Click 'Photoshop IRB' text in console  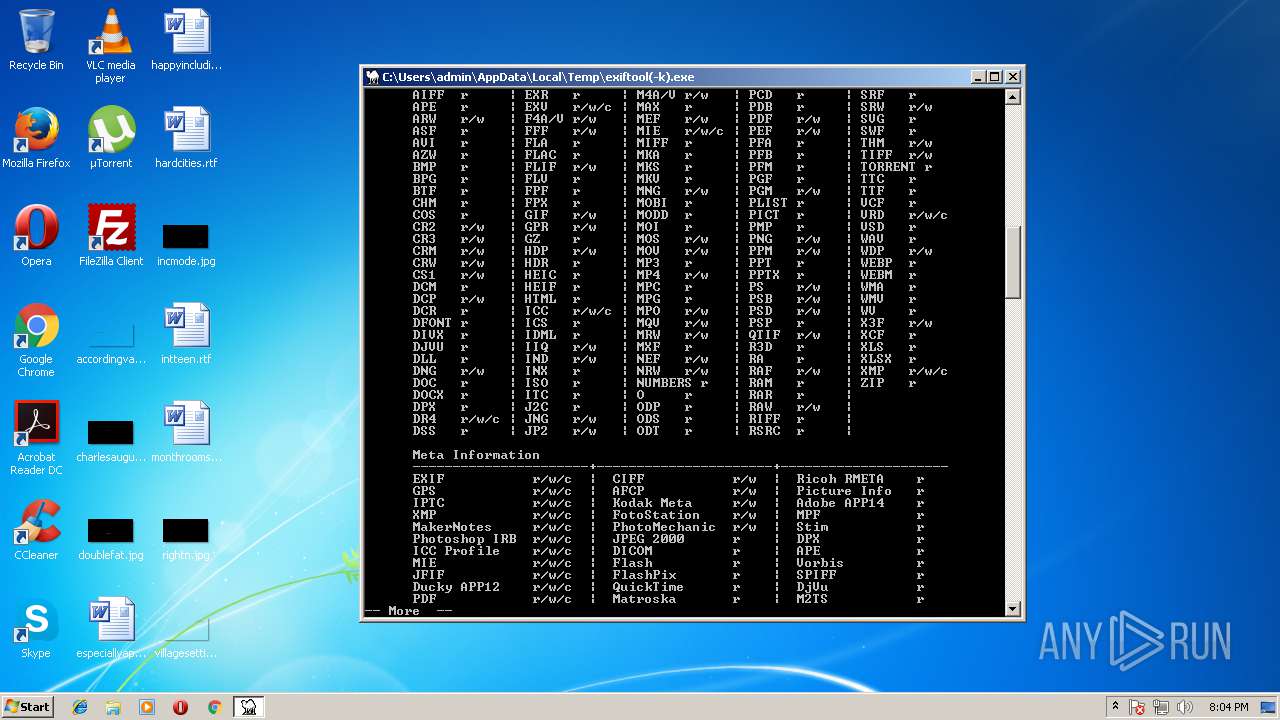point(464,539)
